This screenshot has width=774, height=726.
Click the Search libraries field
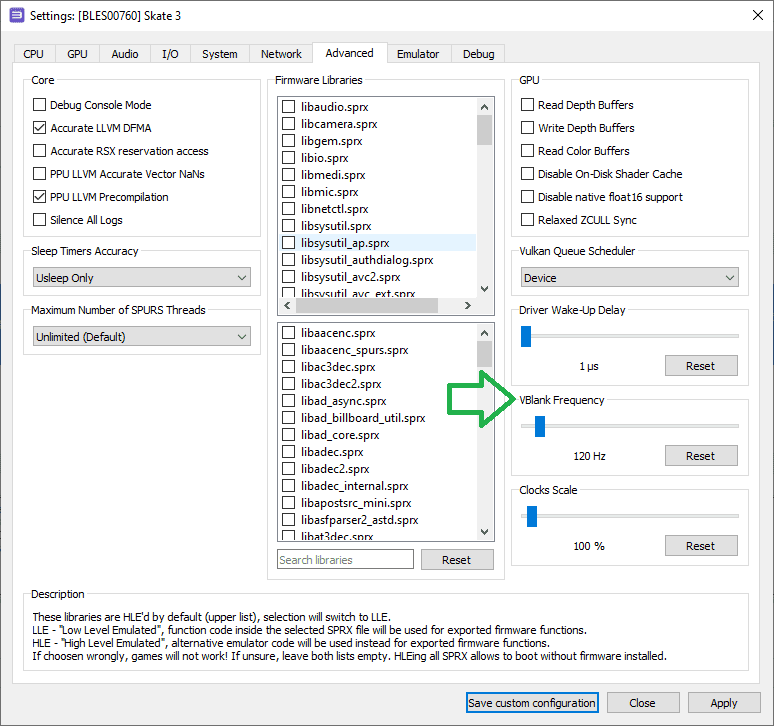click(x=345, y=560)
